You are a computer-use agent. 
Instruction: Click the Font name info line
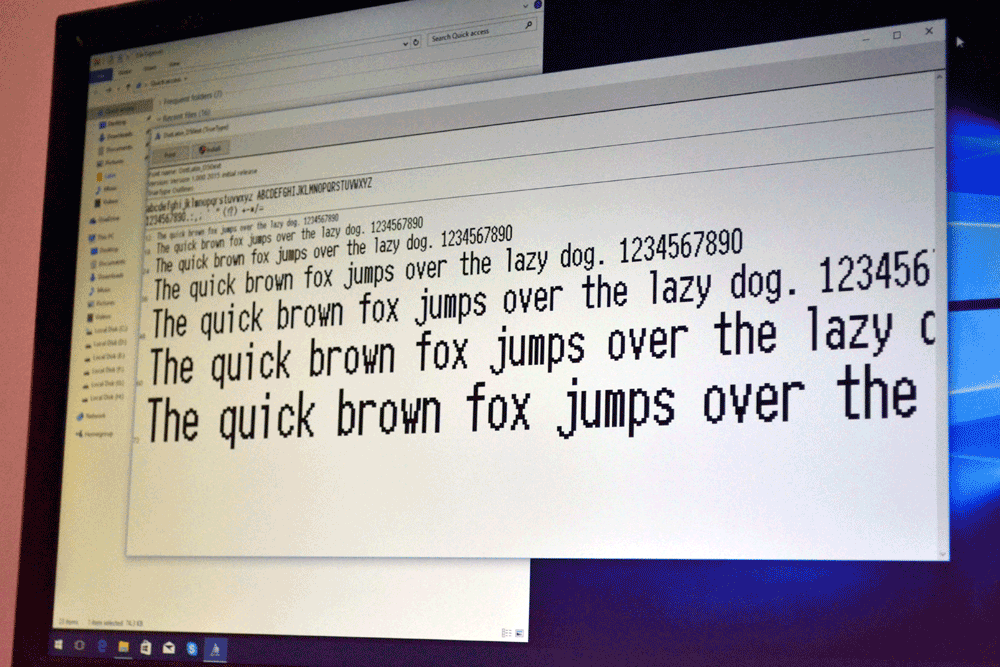point(185,168)
